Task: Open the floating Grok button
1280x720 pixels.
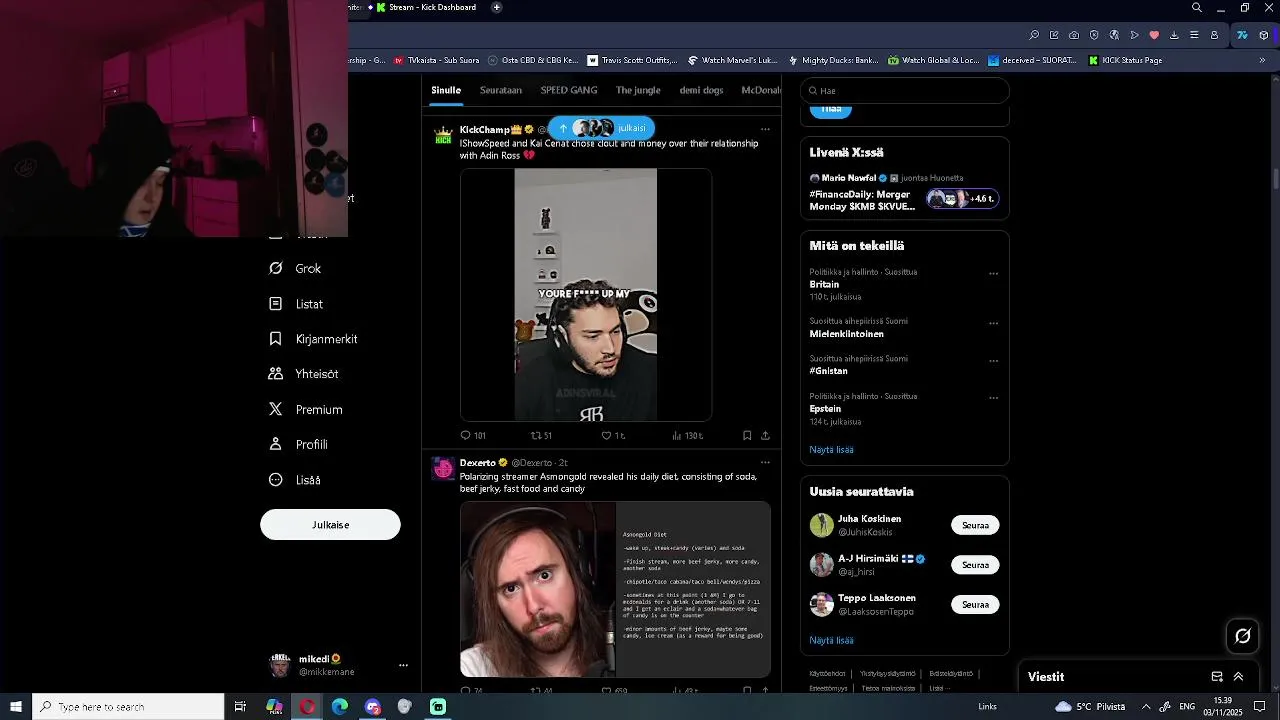Action: coord(1243,636)
